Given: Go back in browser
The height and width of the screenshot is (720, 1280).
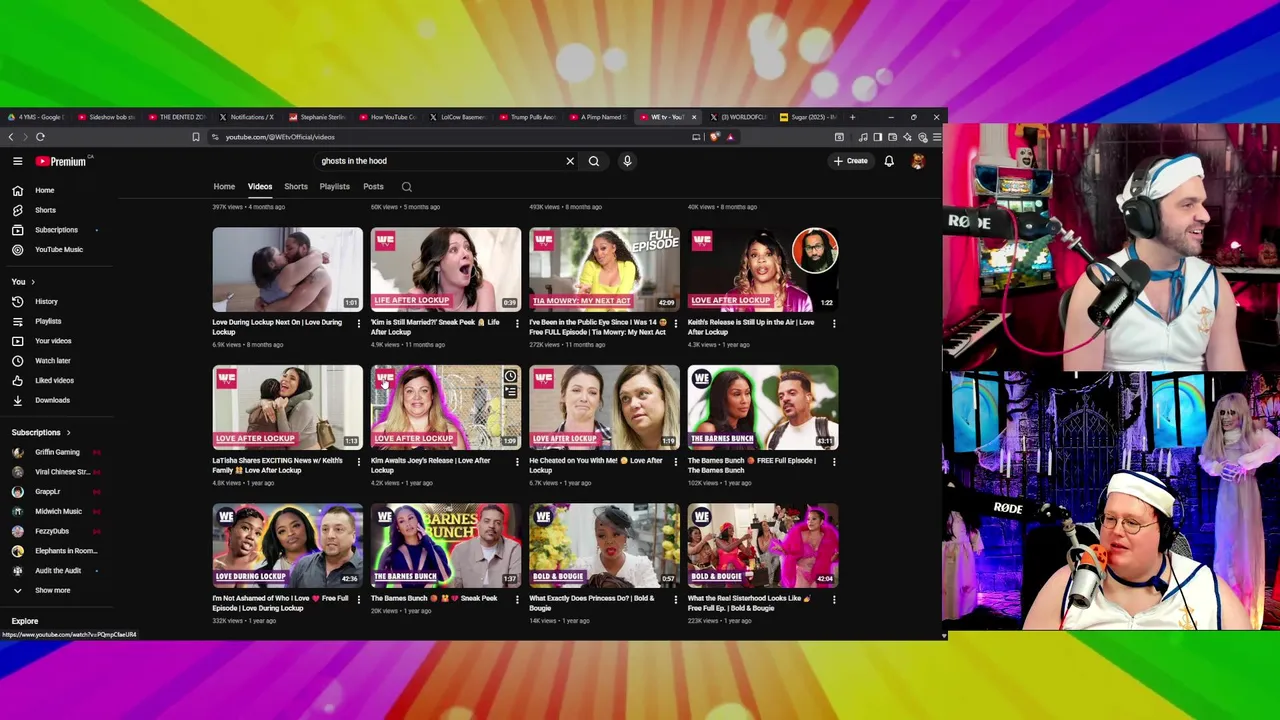Looking at the screenshot, I should (x=11, y=137).
